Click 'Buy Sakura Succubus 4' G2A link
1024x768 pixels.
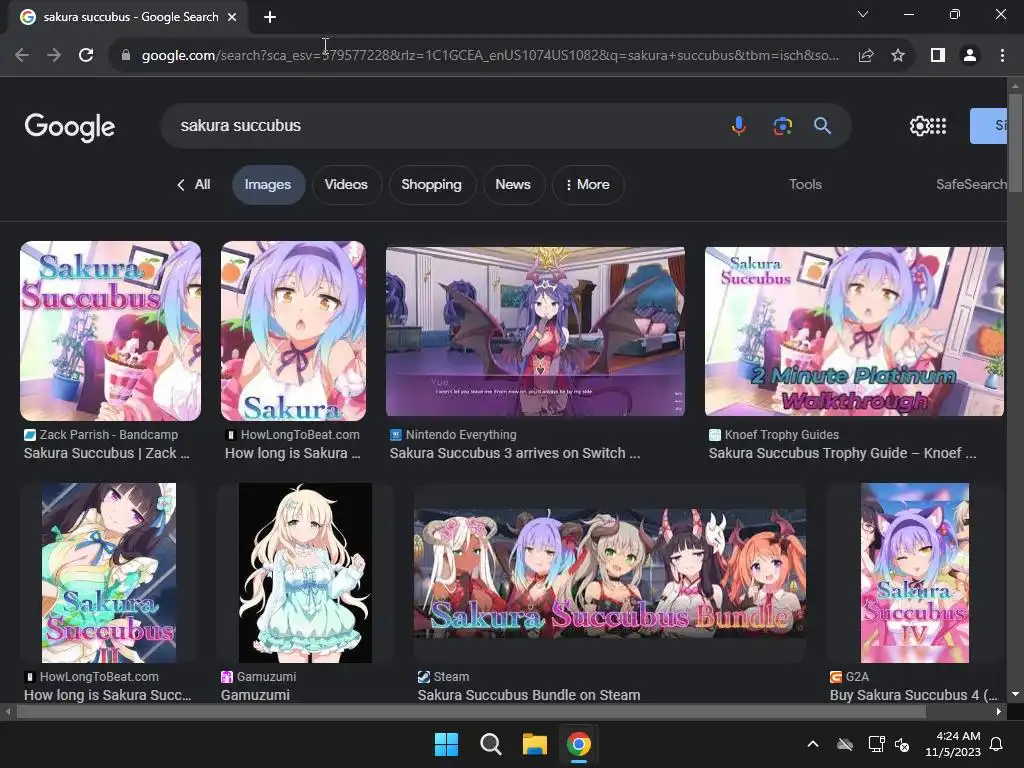914,695
